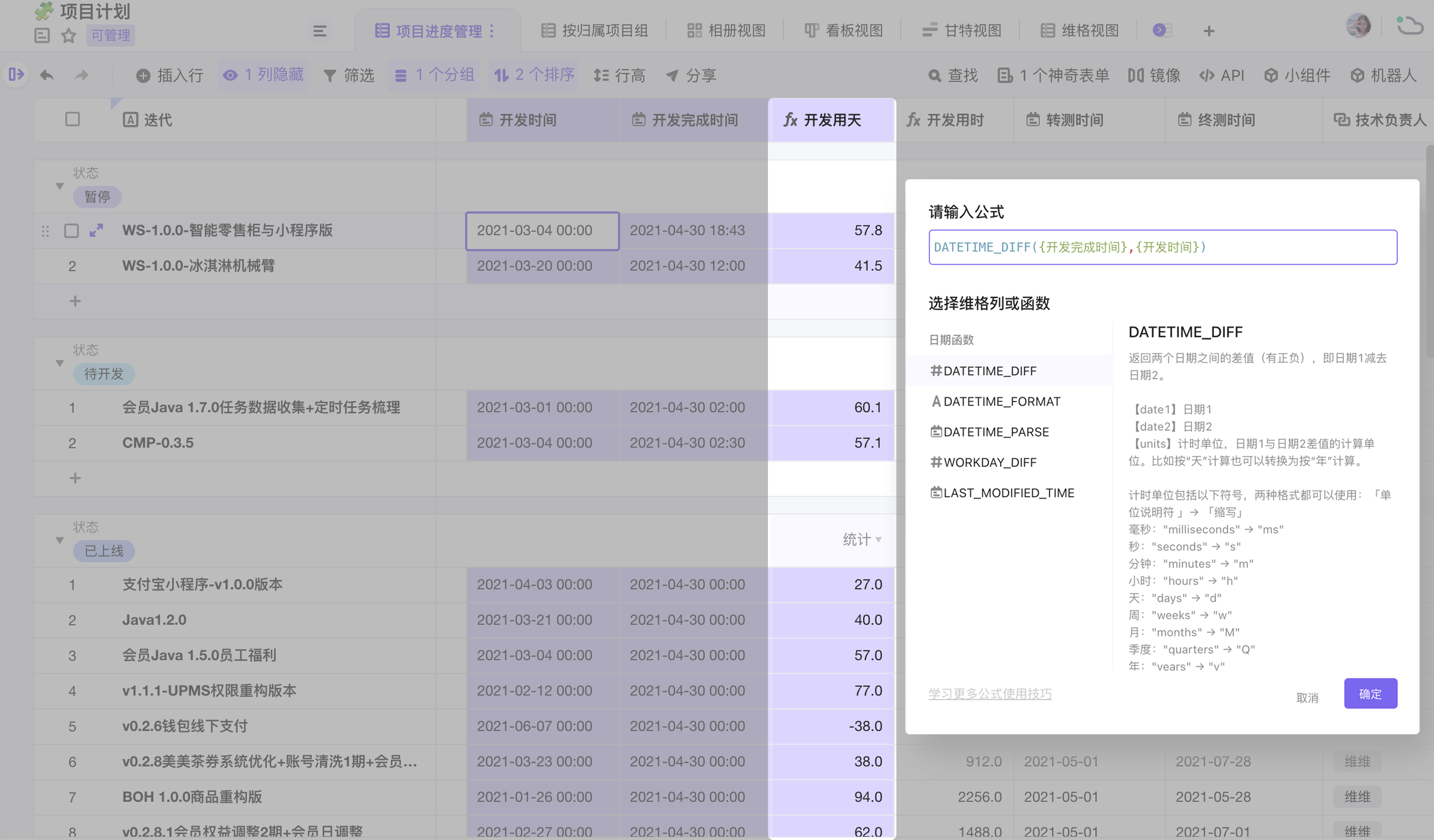The image size is (1434, 840).
Task: Toggle the 1 列隐藏 hidden columns option
Action: (x=262, y=75)
